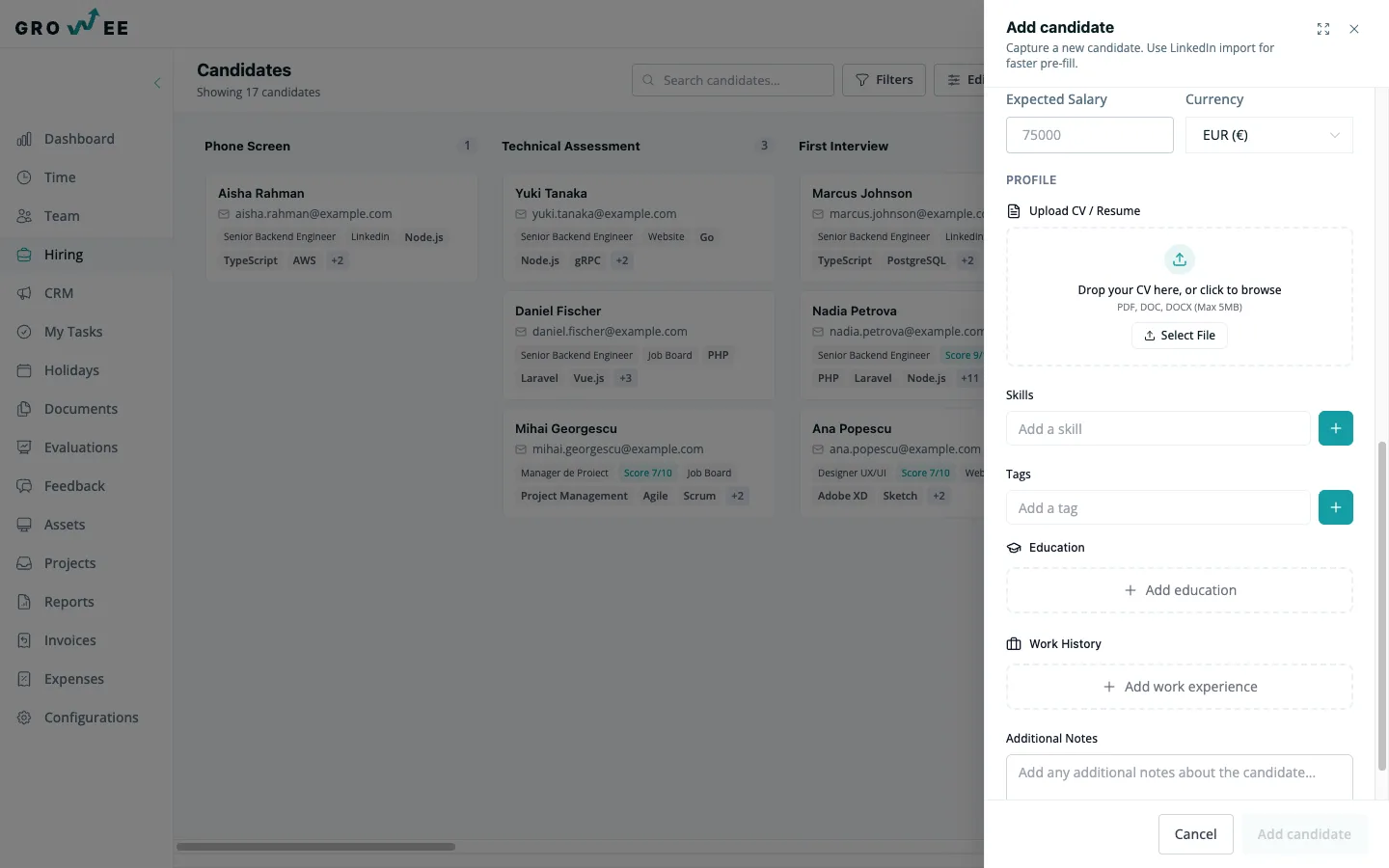
Task: Open My Tasks page
Action: coord(73,332)
